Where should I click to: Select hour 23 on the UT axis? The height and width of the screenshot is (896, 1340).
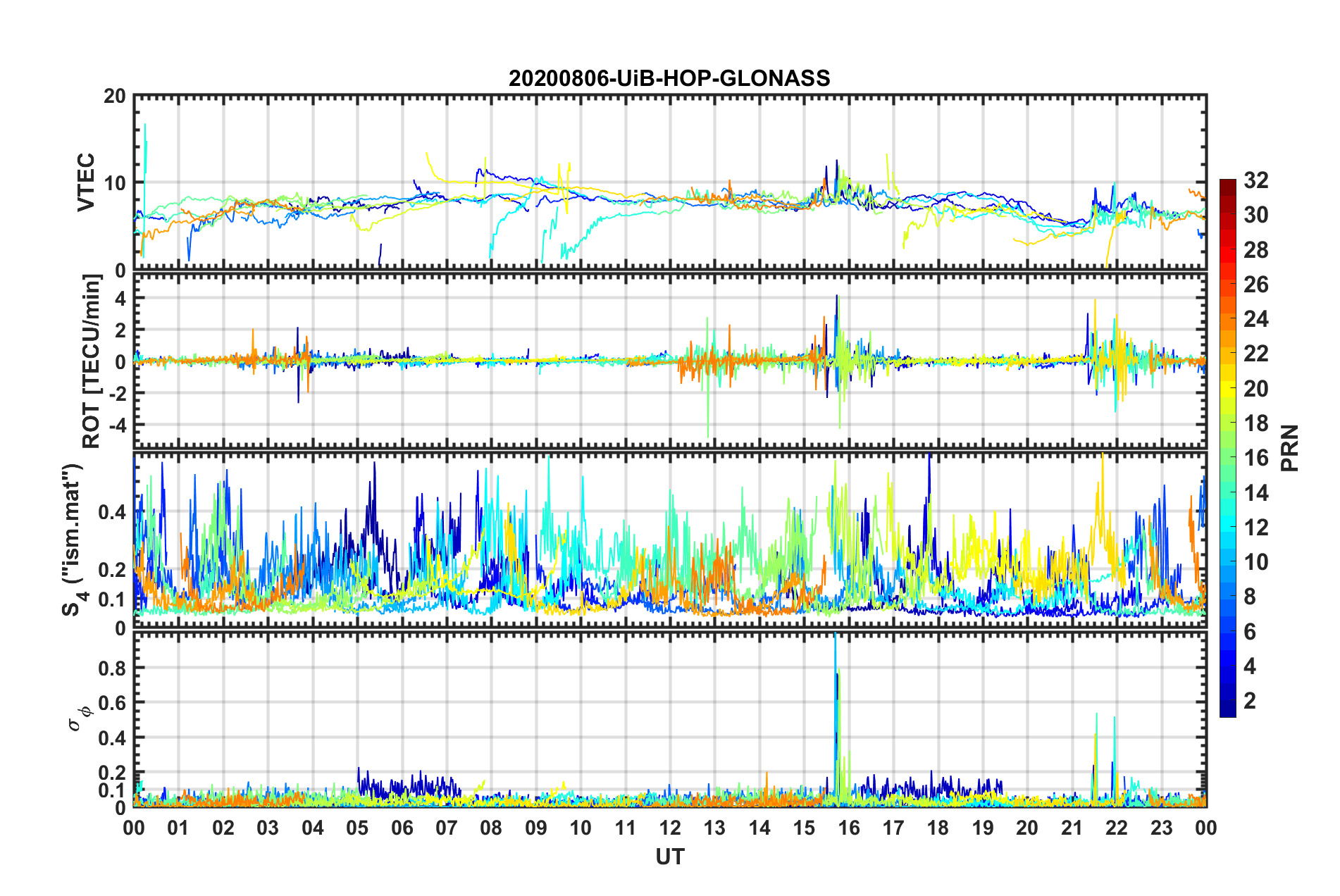coord(1162,828)
